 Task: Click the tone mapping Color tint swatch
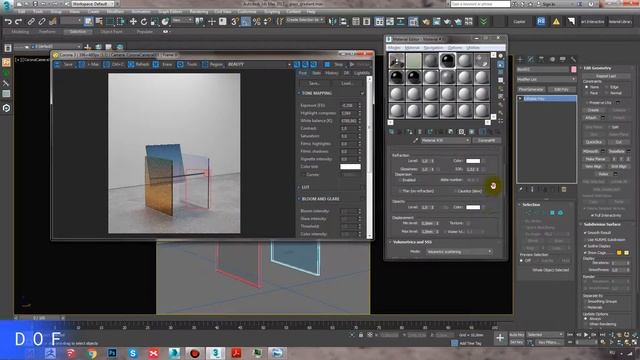[x=350, y=167]
